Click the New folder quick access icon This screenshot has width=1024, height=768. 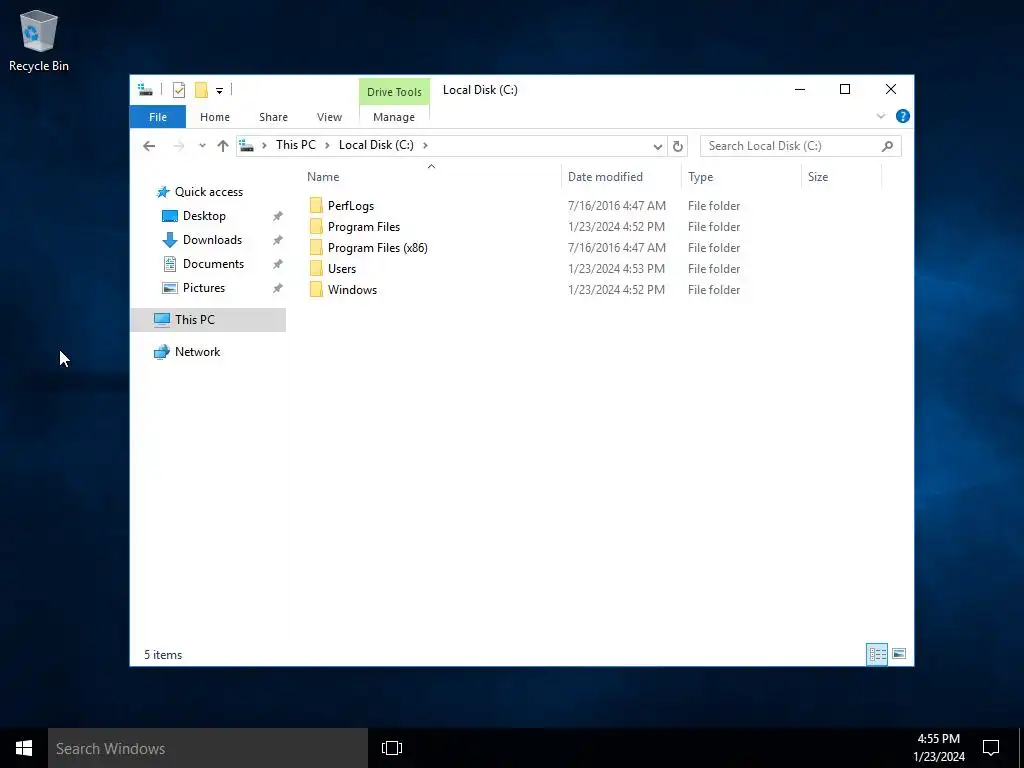coord(201,90)
